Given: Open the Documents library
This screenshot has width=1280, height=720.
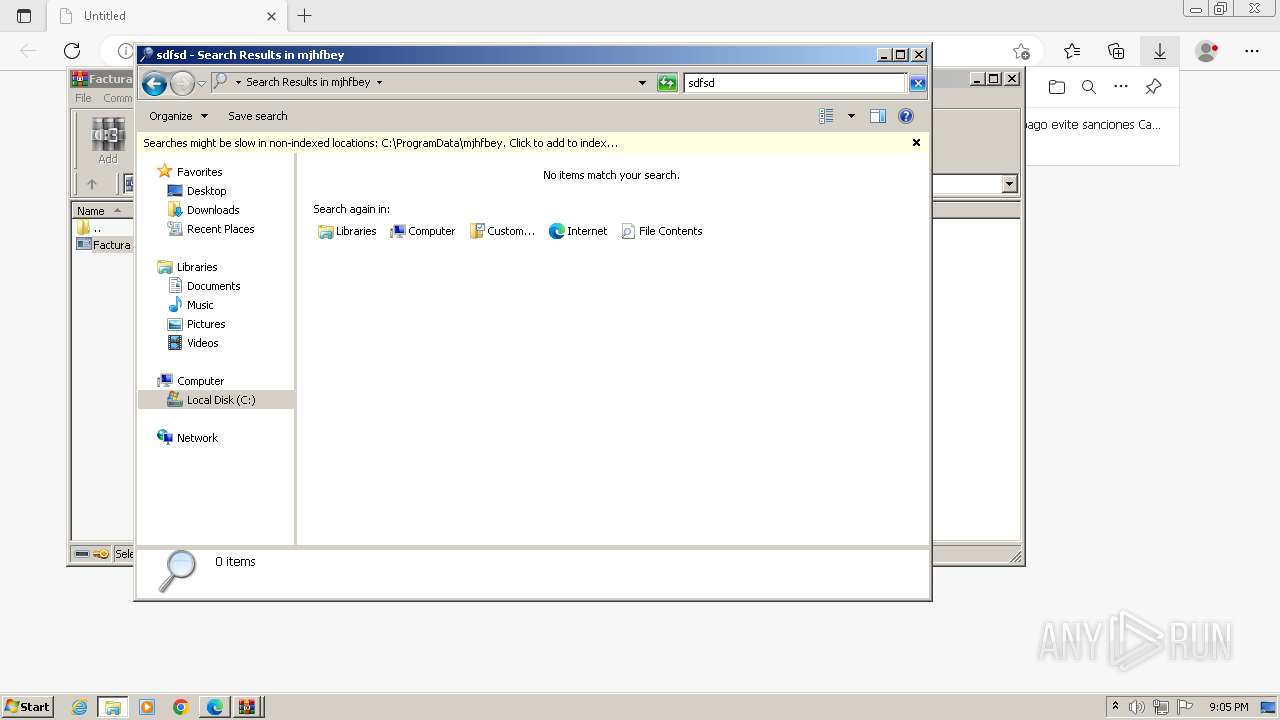Looking at the screenshot, I should (204, 286).
